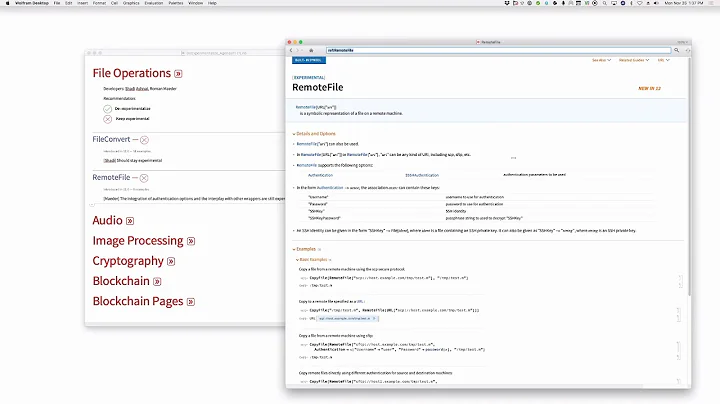Click the NEW IN 12 label
The image size is (720, 404).
click(x=649, y=88)
